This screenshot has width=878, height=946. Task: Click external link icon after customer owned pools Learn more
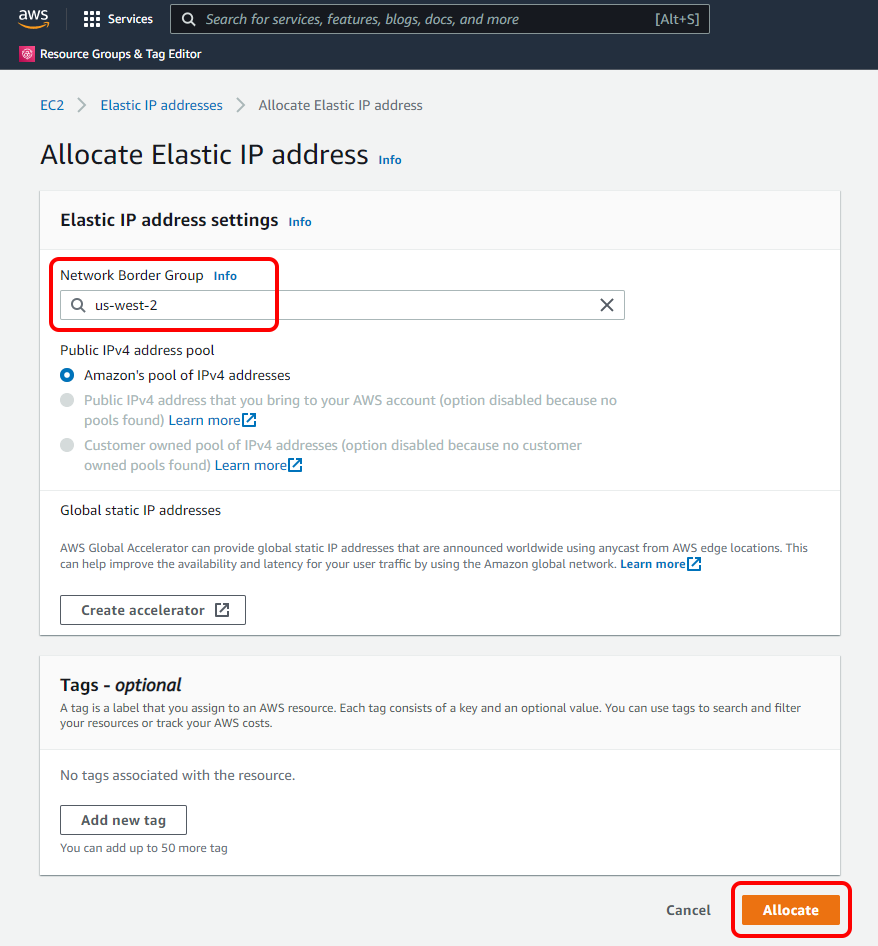[x=295, y=465]
